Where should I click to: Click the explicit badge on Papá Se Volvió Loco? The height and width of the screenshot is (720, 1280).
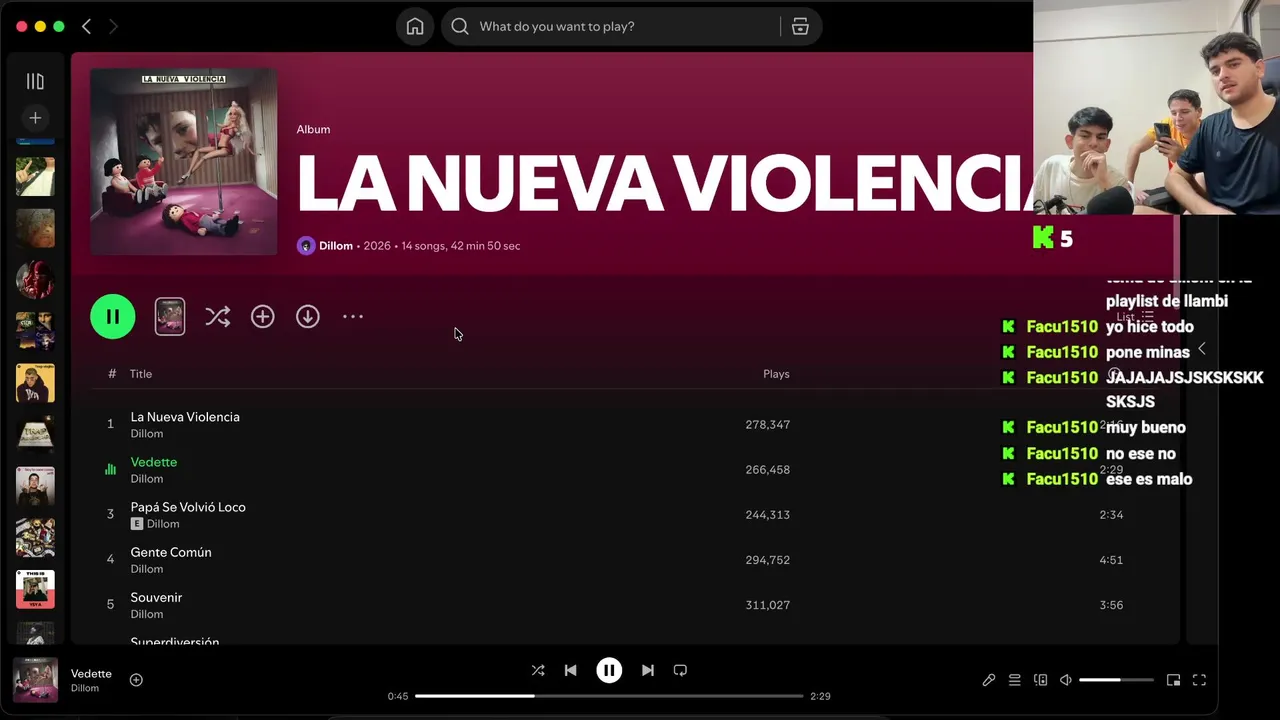[x=137, y=524]
